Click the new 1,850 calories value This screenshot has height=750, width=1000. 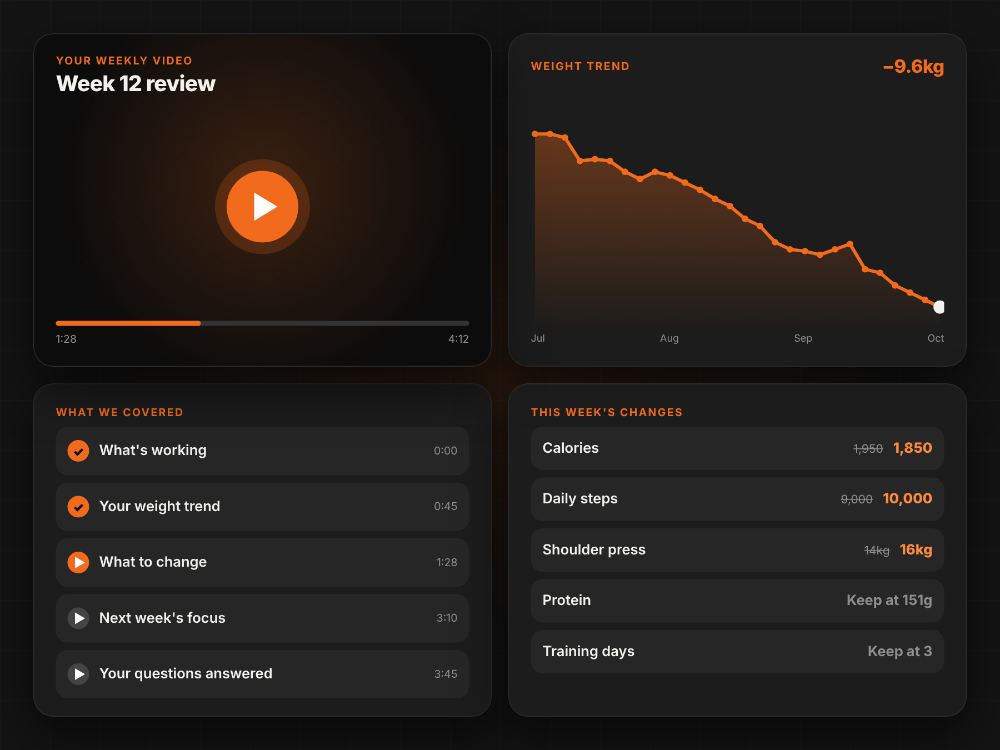point(913,448)
